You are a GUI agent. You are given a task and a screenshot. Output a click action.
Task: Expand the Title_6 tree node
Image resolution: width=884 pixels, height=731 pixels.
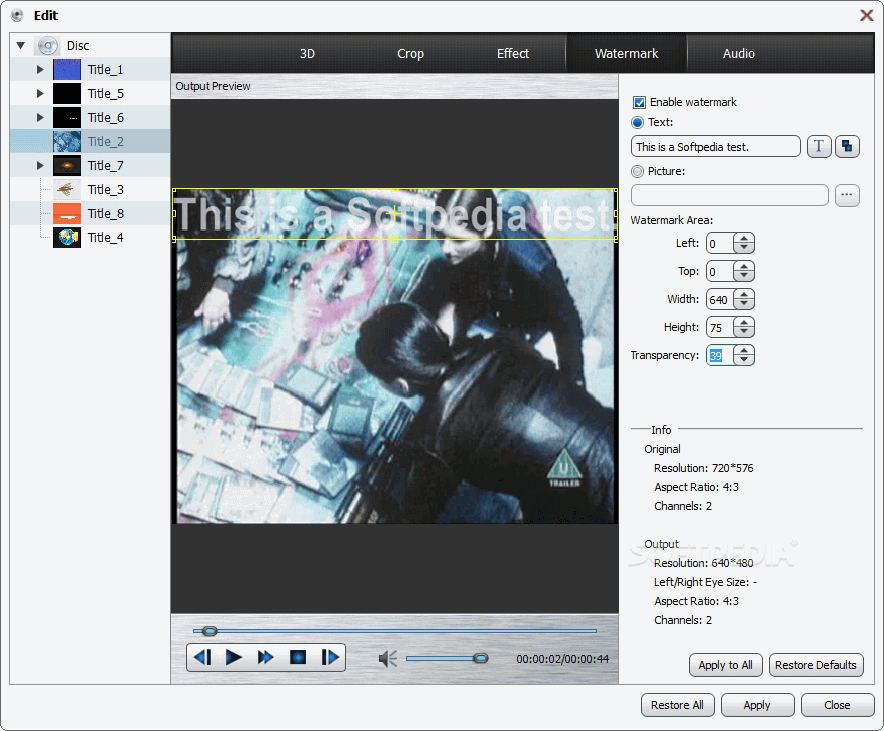(x=40, y=118)
